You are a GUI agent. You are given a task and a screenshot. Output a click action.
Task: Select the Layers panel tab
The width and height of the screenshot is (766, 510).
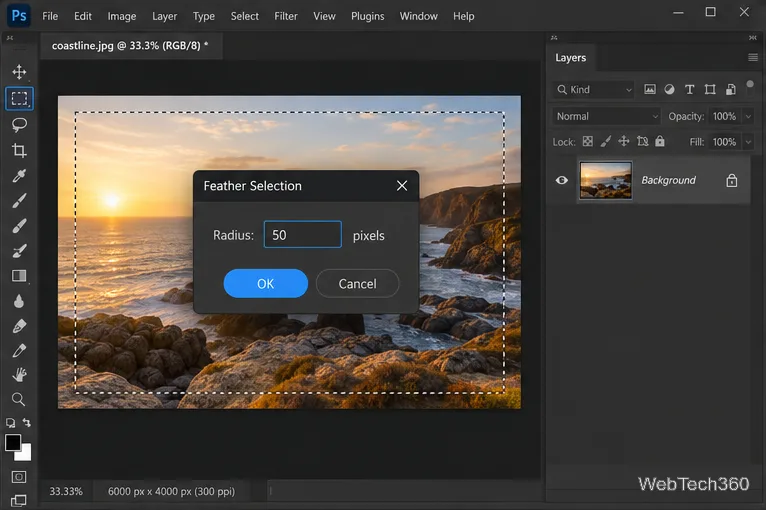(570, 58)
